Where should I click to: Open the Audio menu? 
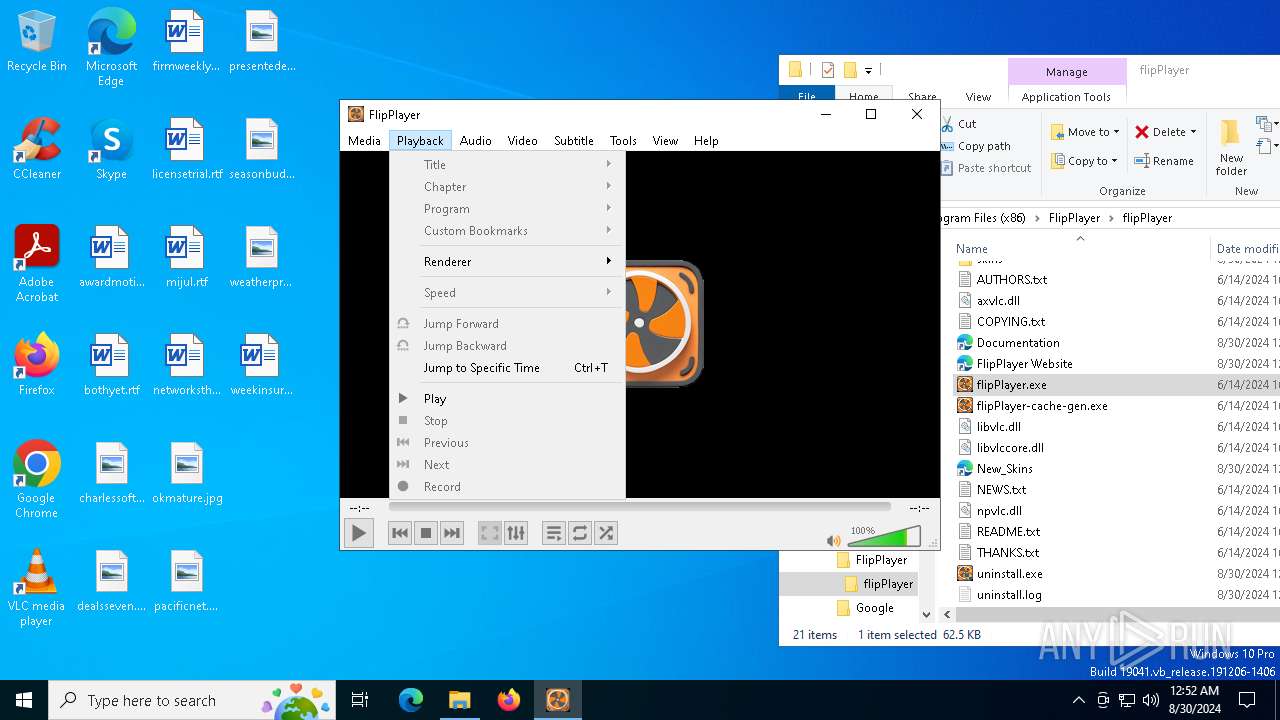pos(475,141)
